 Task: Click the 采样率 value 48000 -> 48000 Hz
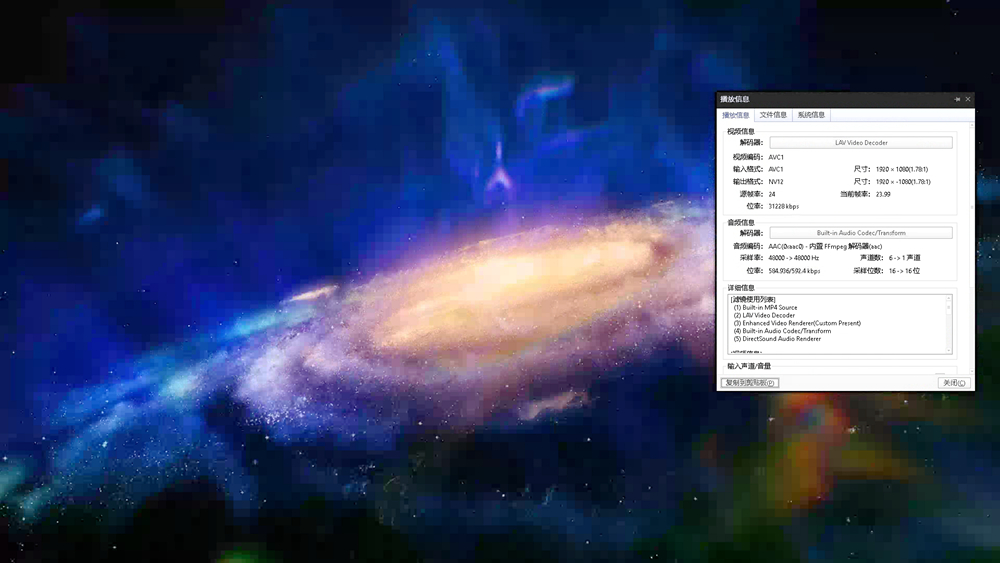tap(793, 258)
